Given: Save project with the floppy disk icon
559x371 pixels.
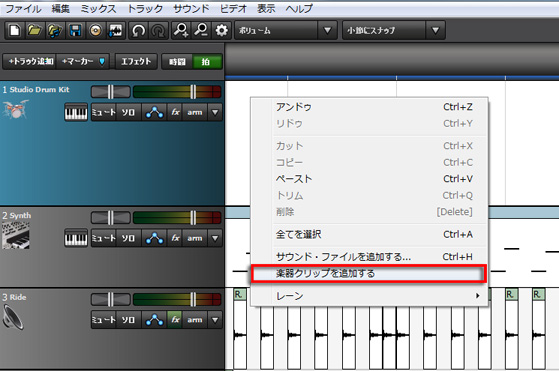Looking at the screenshot, I should tap(75, 30).
